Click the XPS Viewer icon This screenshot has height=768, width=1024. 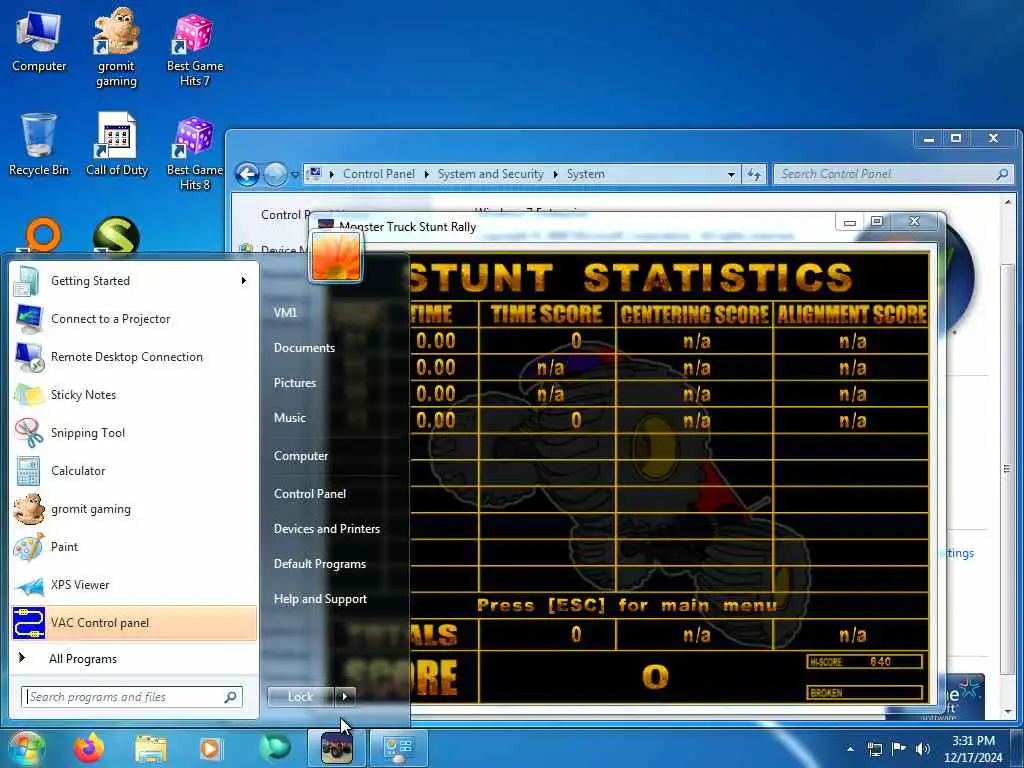tap(29, 585)
